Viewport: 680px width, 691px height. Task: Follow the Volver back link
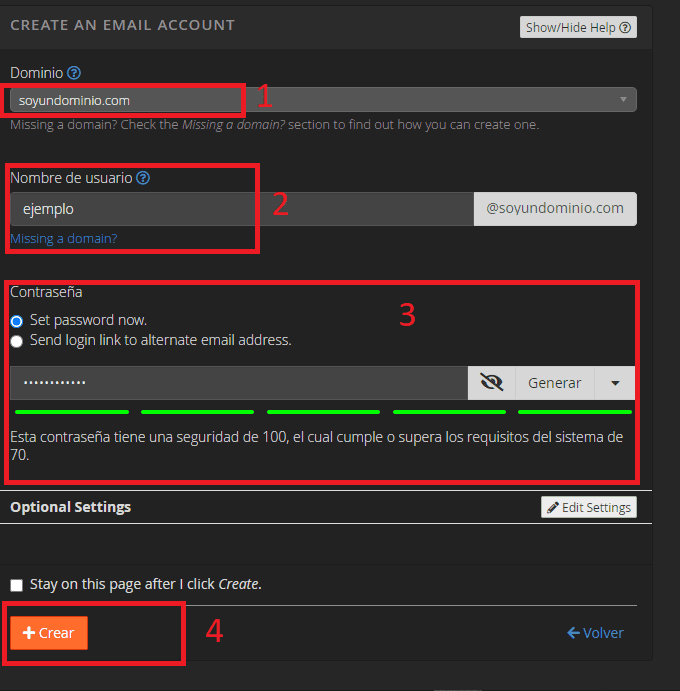[595, 633]
